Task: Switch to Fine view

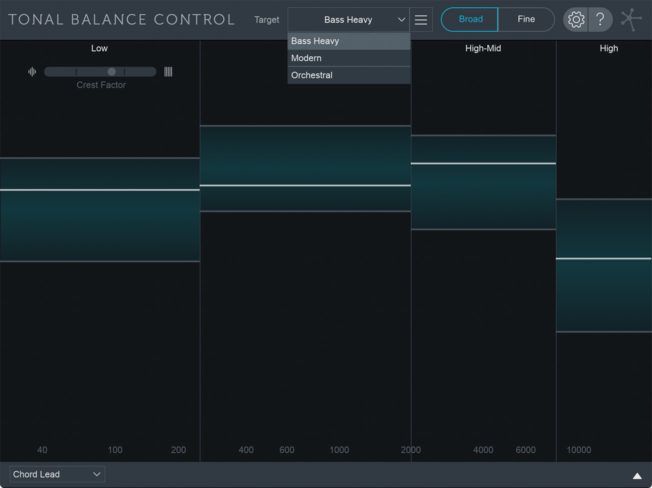Action: (526, 19)
